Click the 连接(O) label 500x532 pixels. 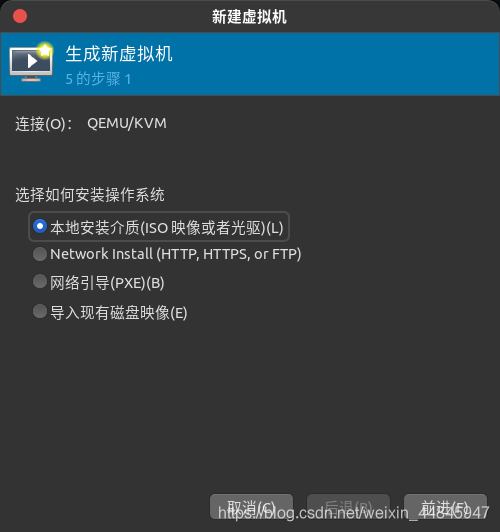point(44,124)
